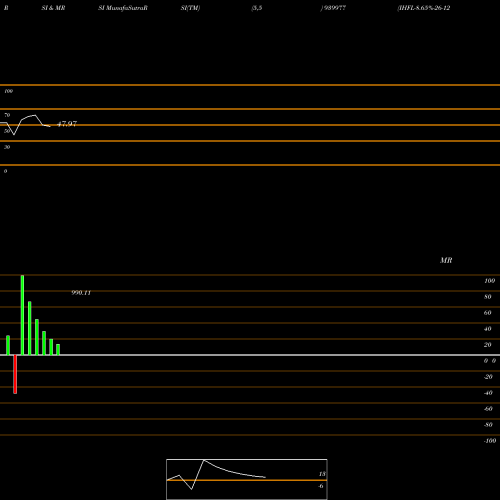This screenshot has width=500, height=500.
Task: Click the tallest green histogram bar
Action: point(22,315)
